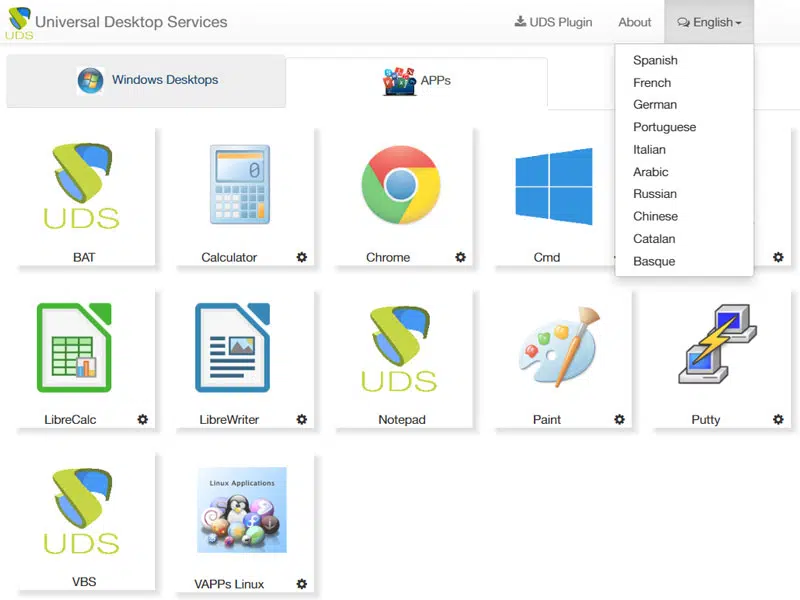Screen dimensions: 800x600
Task: Click the APPs tab's apps icon
Action: [399, 81]
